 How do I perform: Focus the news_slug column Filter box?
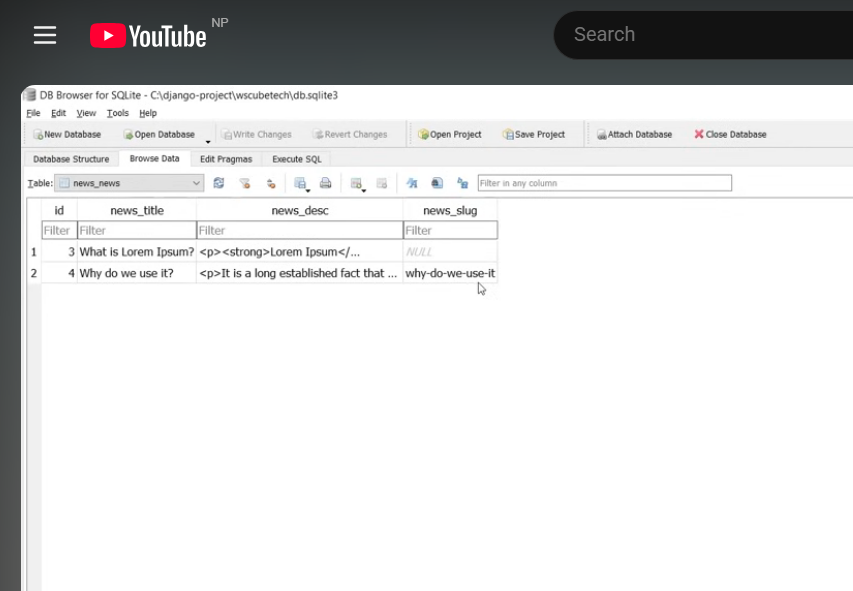coord(450,230)
